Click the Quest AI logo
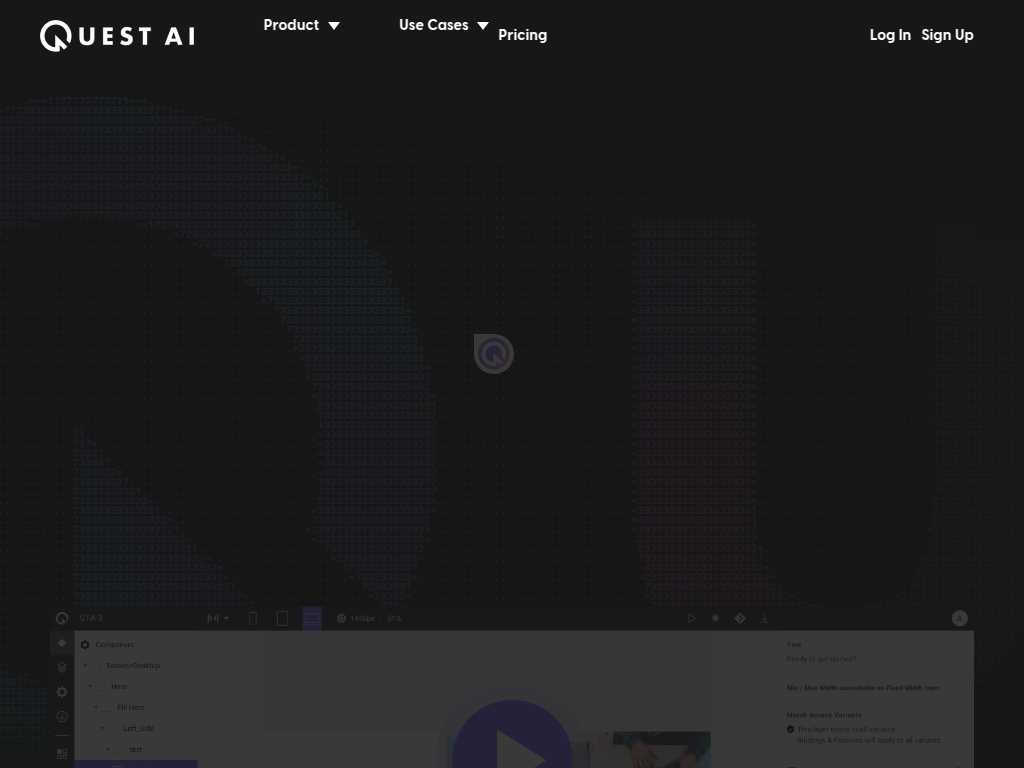 118,35
